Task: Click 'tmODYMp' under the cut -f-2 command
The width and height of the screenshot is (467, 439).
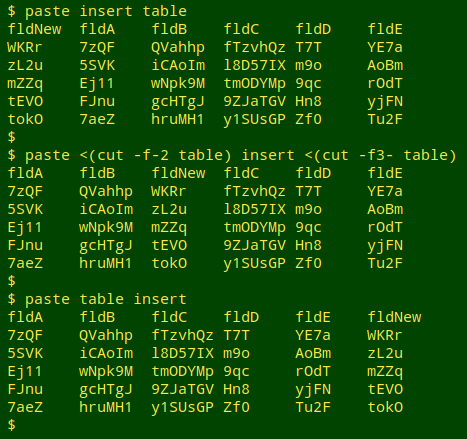Action: click(255, 227)
